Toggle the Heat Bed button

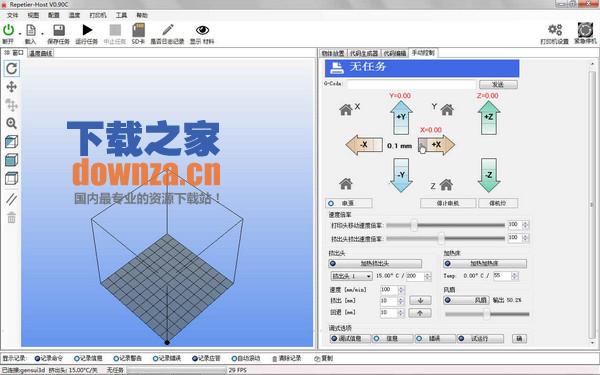(485, 263)
